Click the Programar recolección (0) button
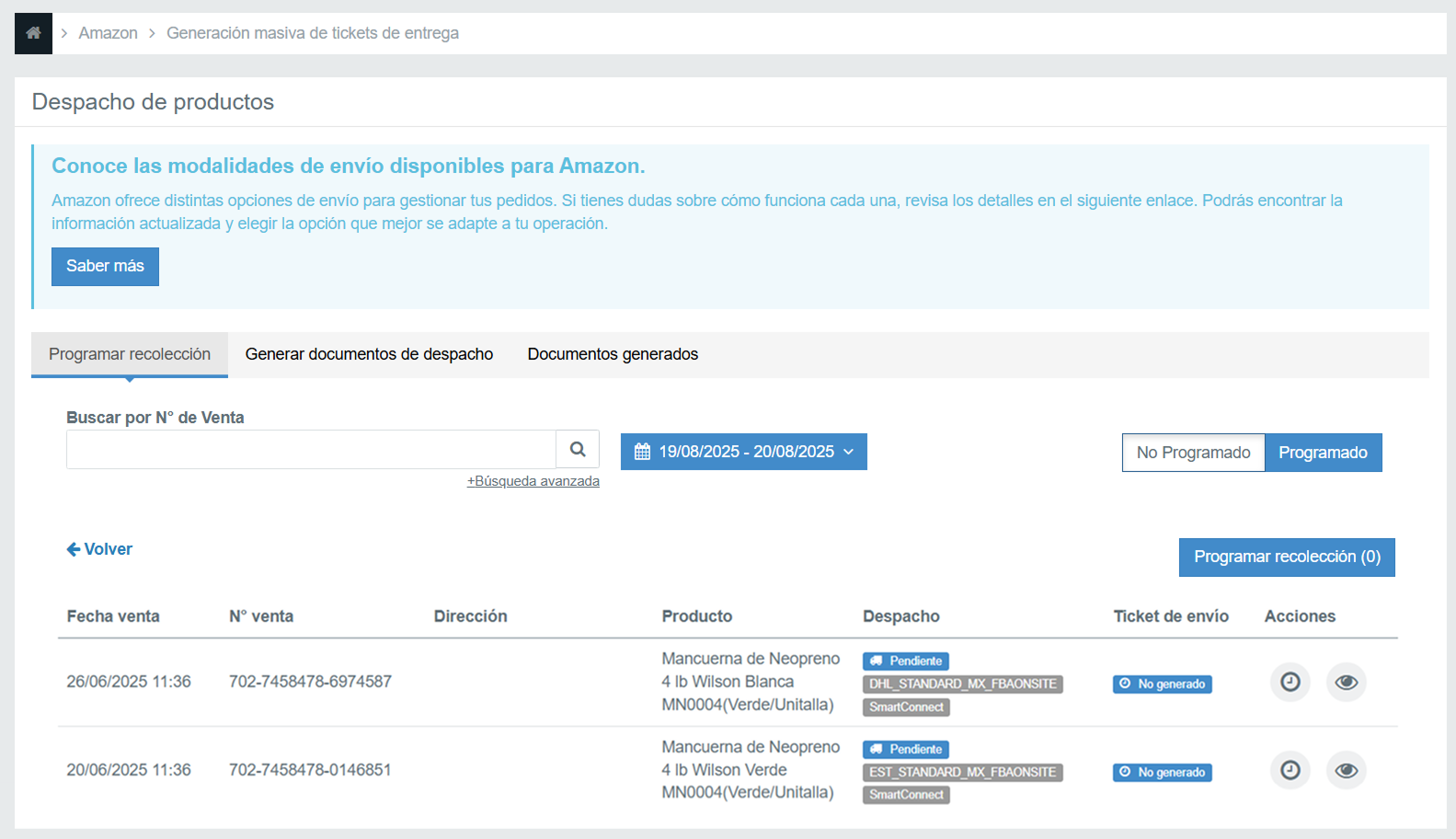Screen dimensions: 1456x839 [1286, 557]
